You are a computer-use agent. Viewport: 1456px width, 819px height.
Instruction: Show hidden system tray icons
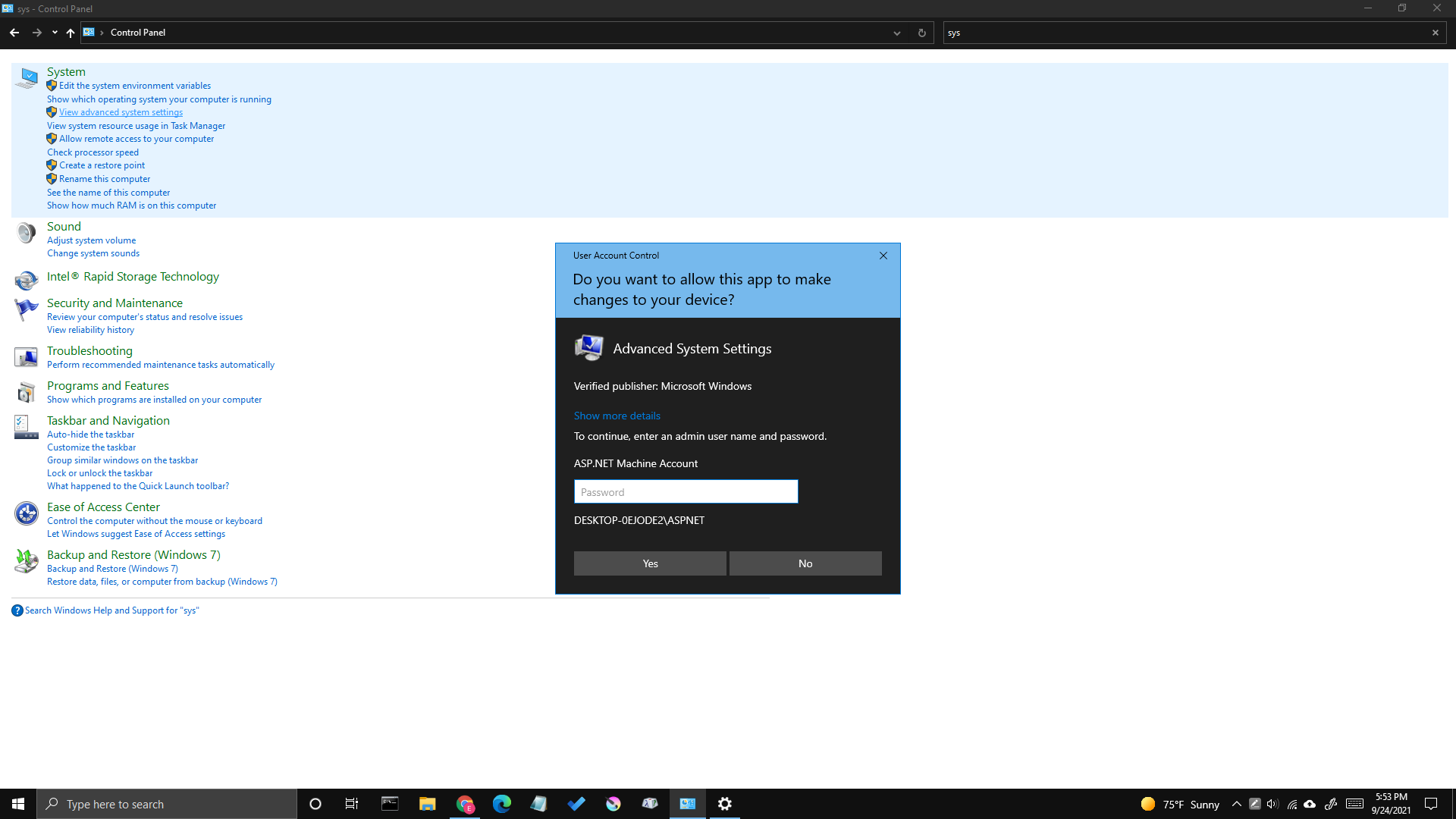(1237, 804)
